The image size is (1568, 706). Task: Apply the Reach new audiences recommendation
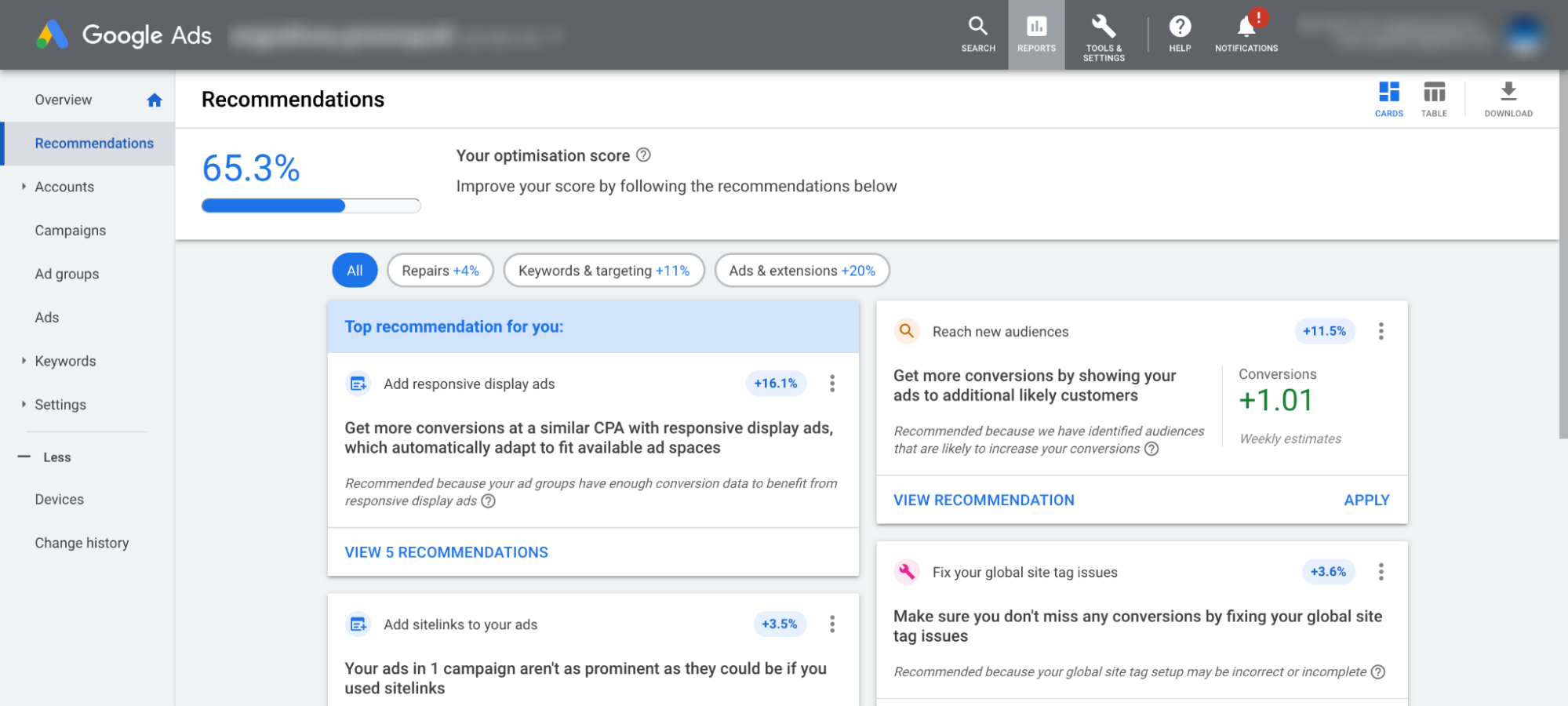click(1366, 500)
